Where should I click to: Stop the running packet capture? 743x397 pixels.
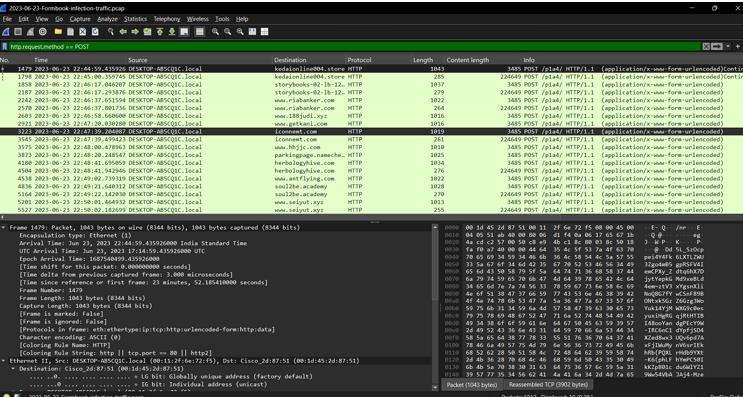(18, 32)
